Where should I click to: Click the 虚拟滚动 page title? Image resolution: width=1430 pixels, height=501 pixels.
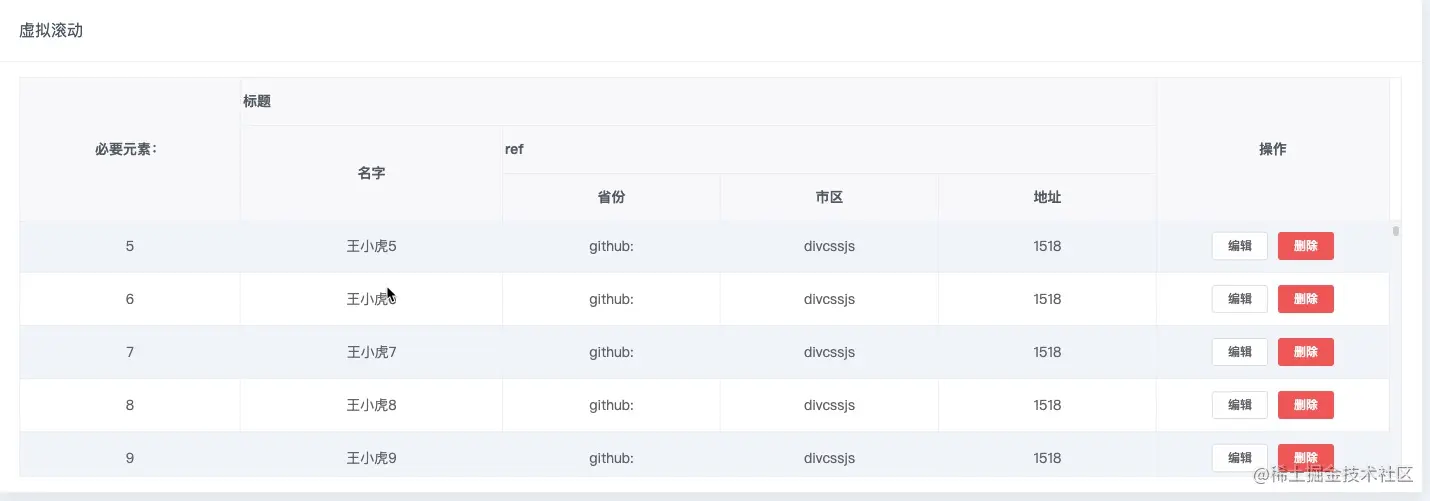coord(51,31)
